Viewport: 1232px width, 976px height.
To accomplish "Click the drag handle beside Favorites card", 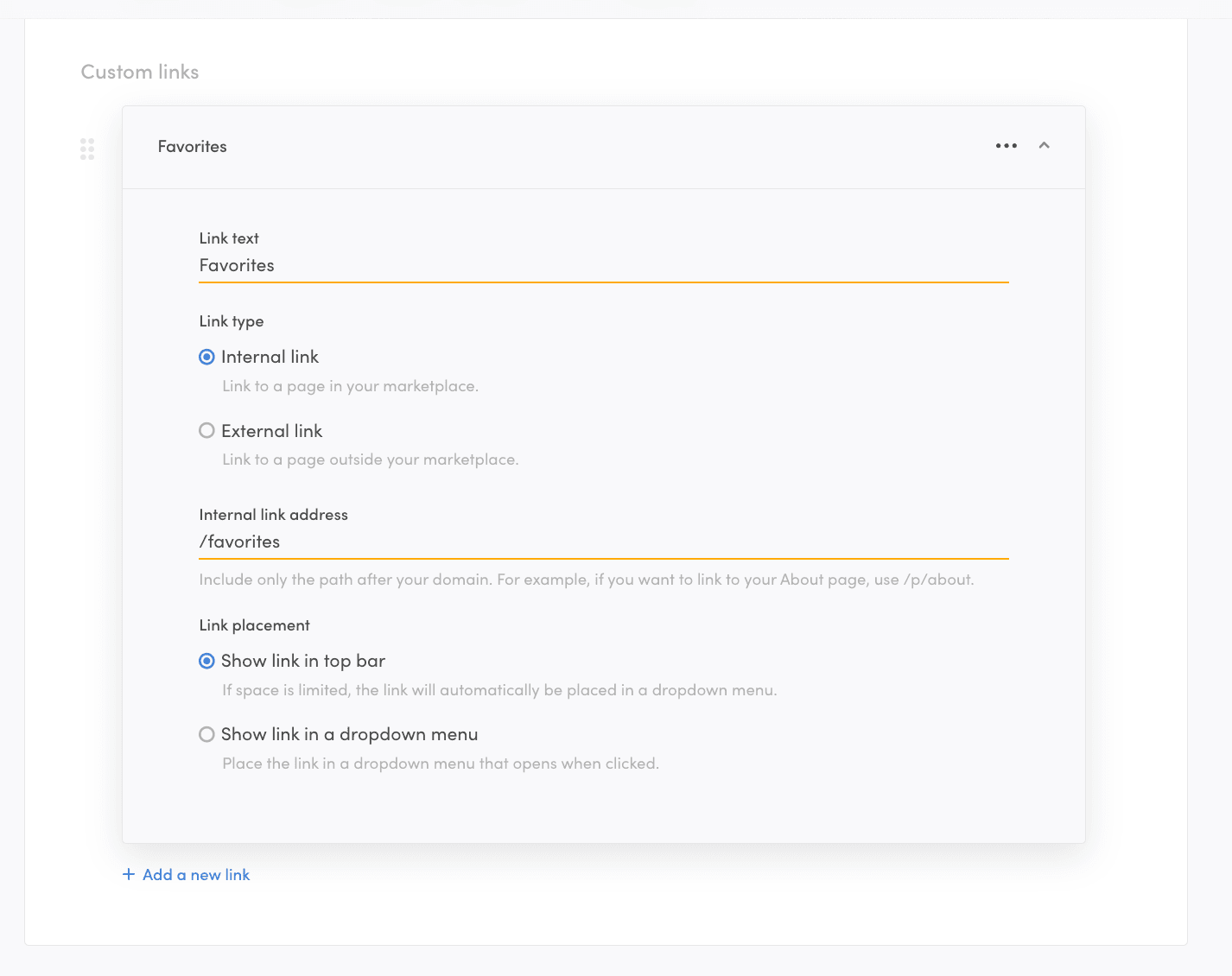I will coord(87,149).
